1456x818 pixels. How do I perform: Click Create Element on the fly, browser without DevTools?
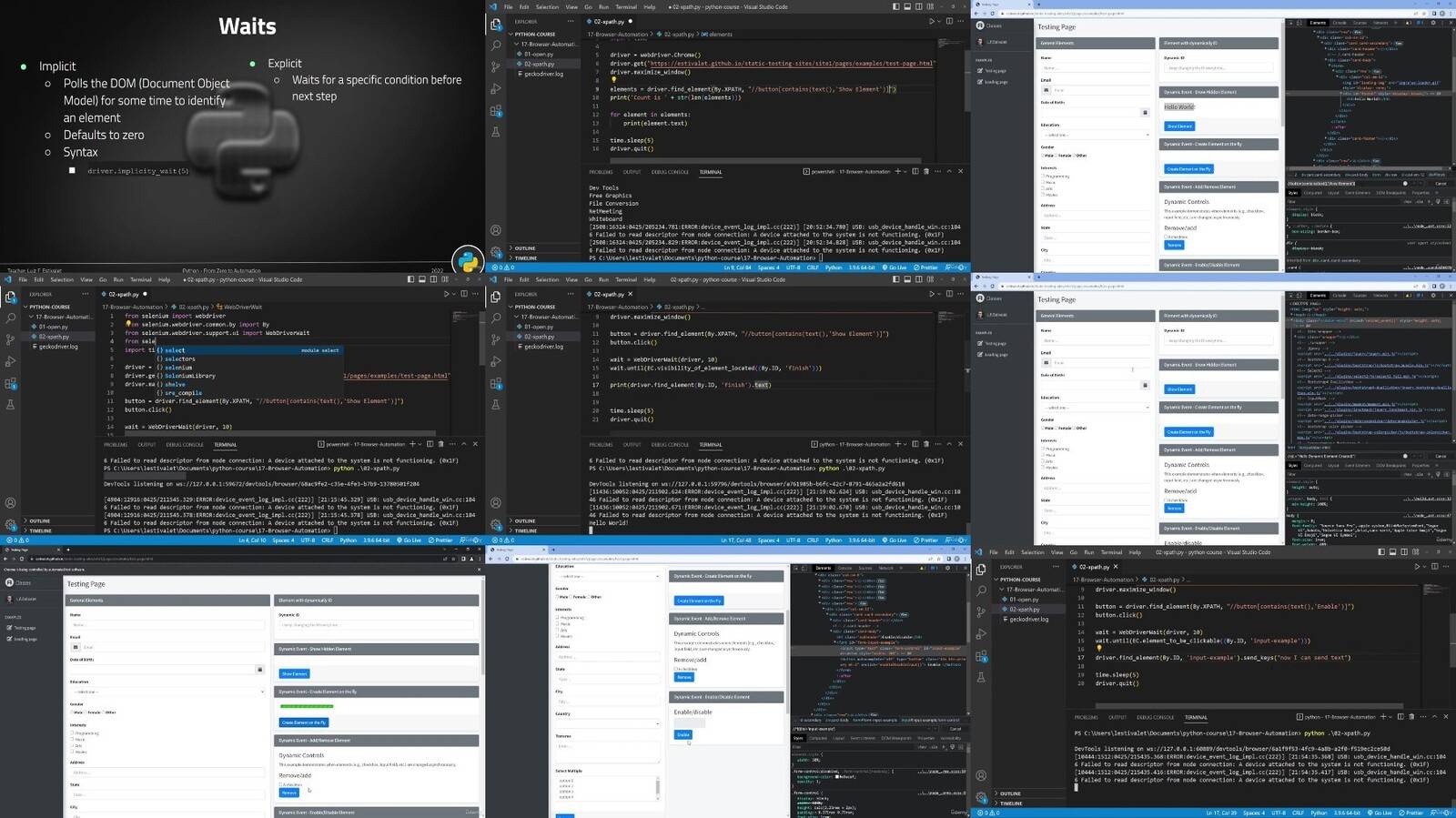(303, 722)
